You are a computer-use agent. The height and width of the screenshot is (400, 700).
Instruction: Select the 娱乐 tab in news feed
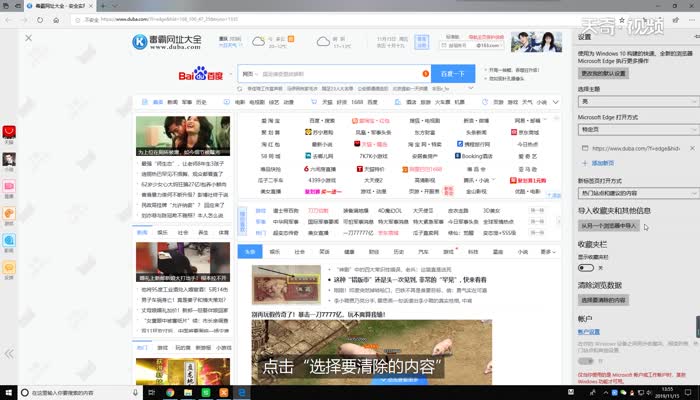click(x=275, y=252)
